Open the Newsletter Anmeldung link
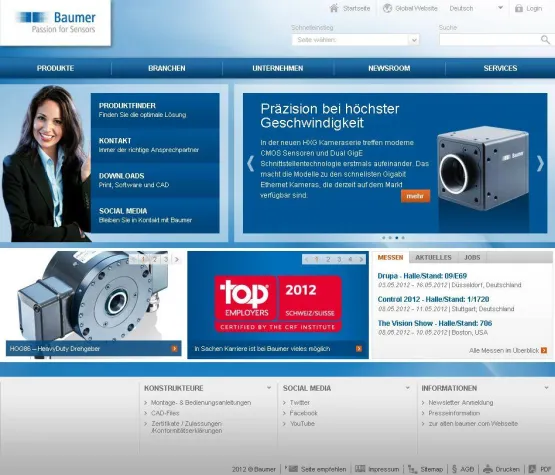The height and width of the screenshot is (475, 555). coord(461,403)
